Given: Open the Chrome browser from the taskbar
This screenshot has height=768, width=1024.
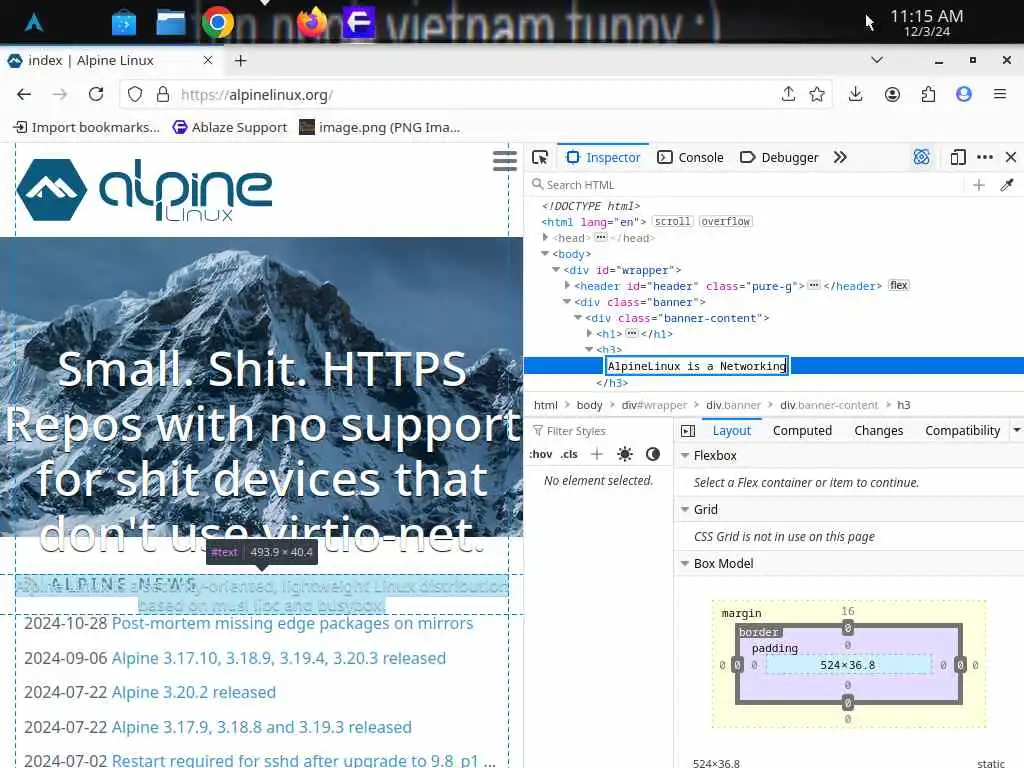Looking at the screenshot, I should (217, 23).
